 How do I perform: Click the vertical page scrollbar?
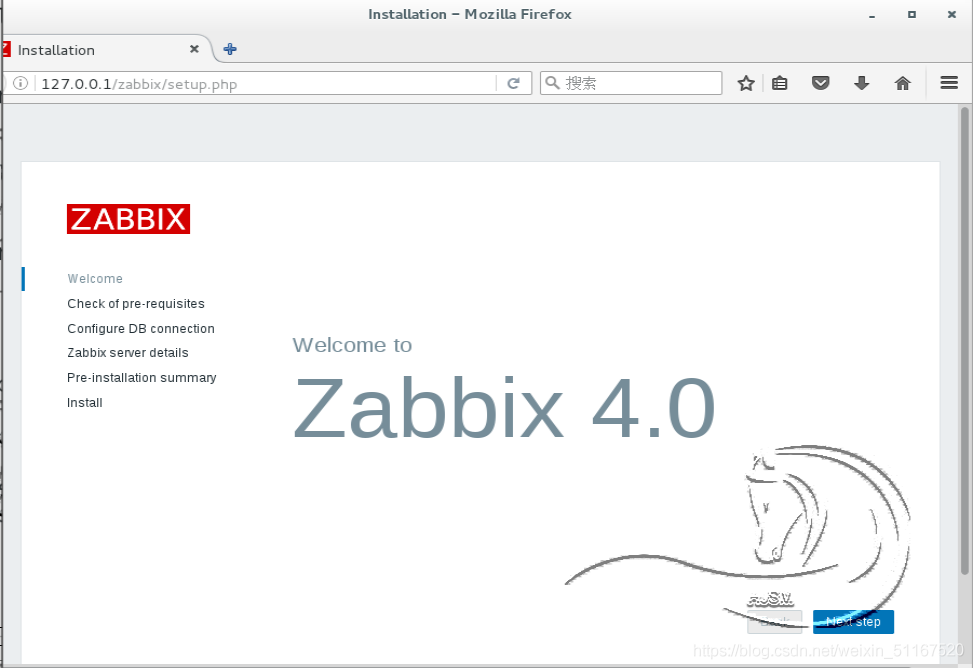(965, 342)
